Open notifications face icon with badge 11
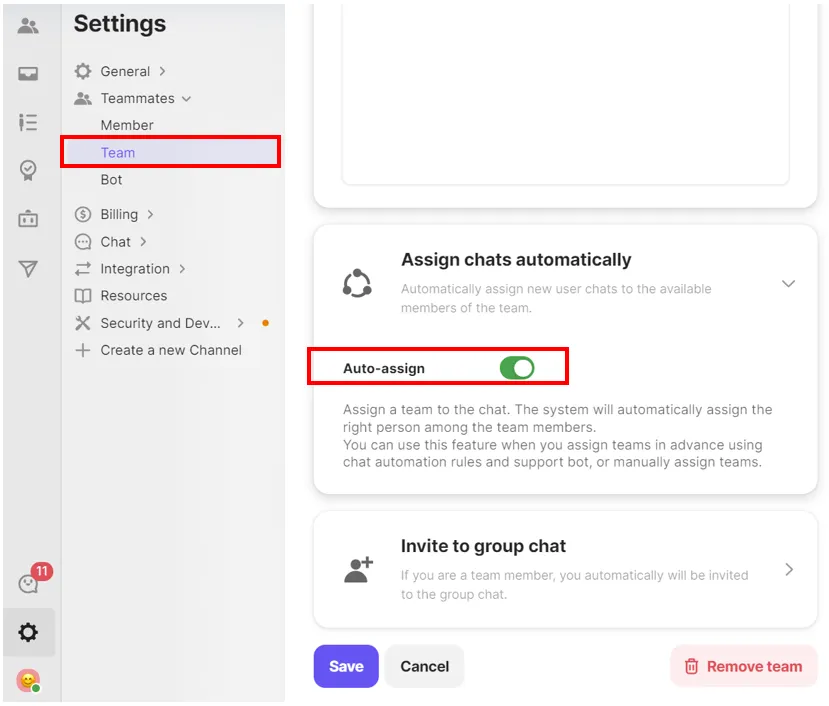The width and height of the screenshot is (829, 706). (30, 583)
